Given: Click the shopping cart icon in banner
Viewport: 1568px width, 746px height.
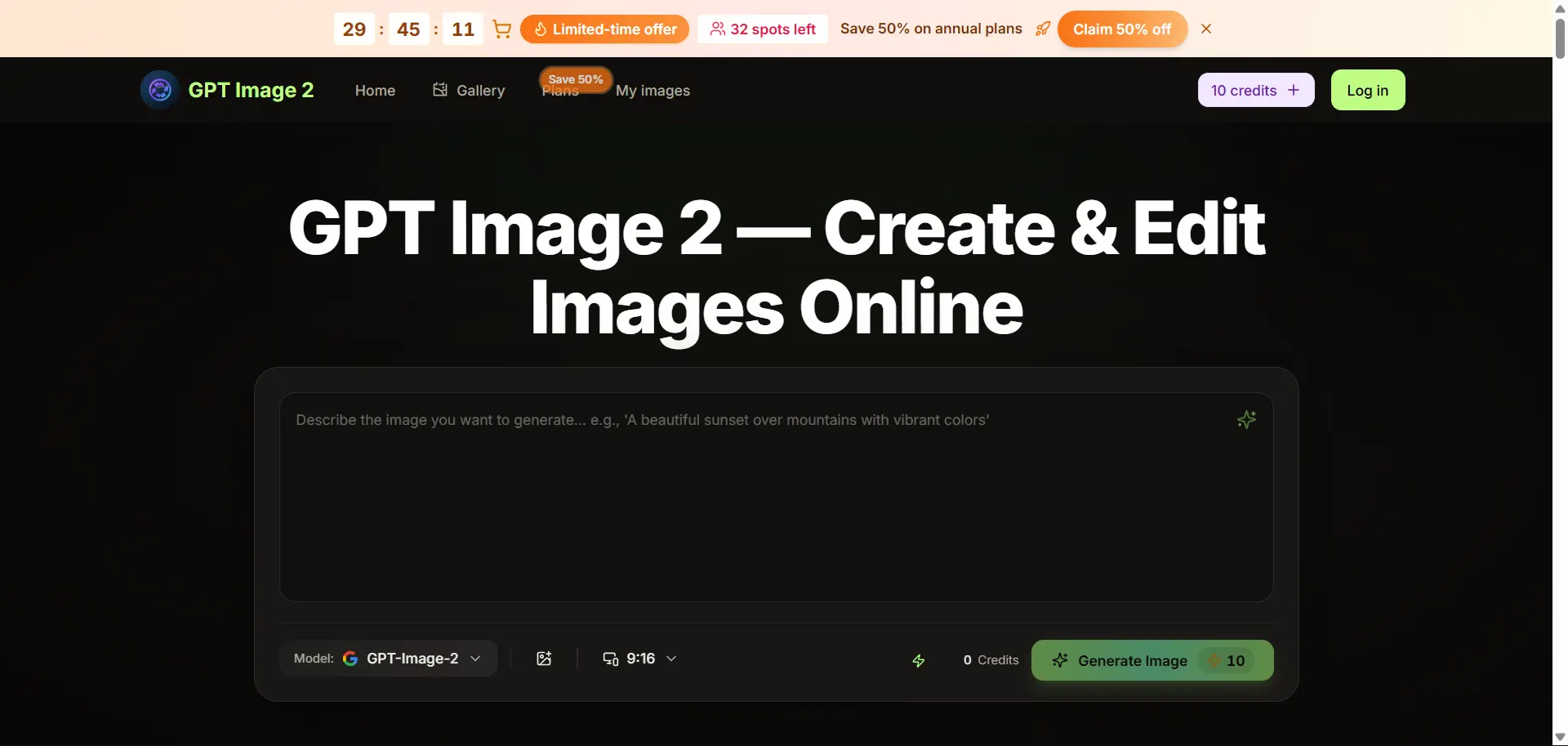Looking at the screenshot, I should [x=502, y=29].
